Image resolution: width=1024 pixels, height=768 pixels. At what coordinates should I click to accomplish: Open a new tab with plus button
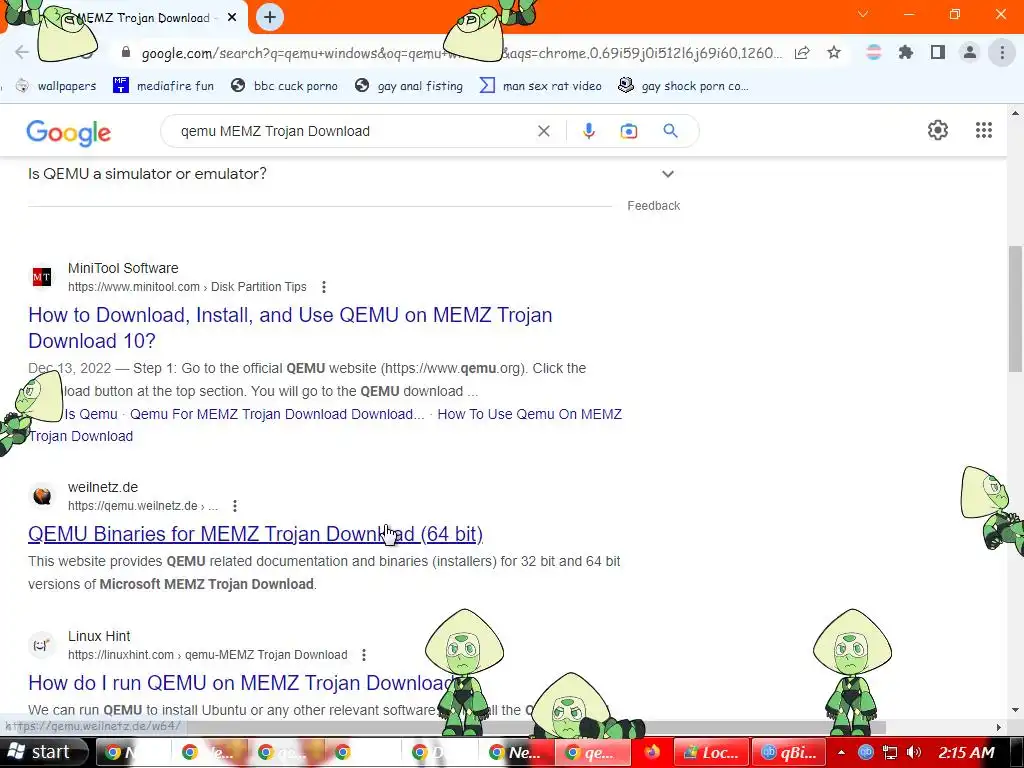pyautogui.click(x=270, y=17)
